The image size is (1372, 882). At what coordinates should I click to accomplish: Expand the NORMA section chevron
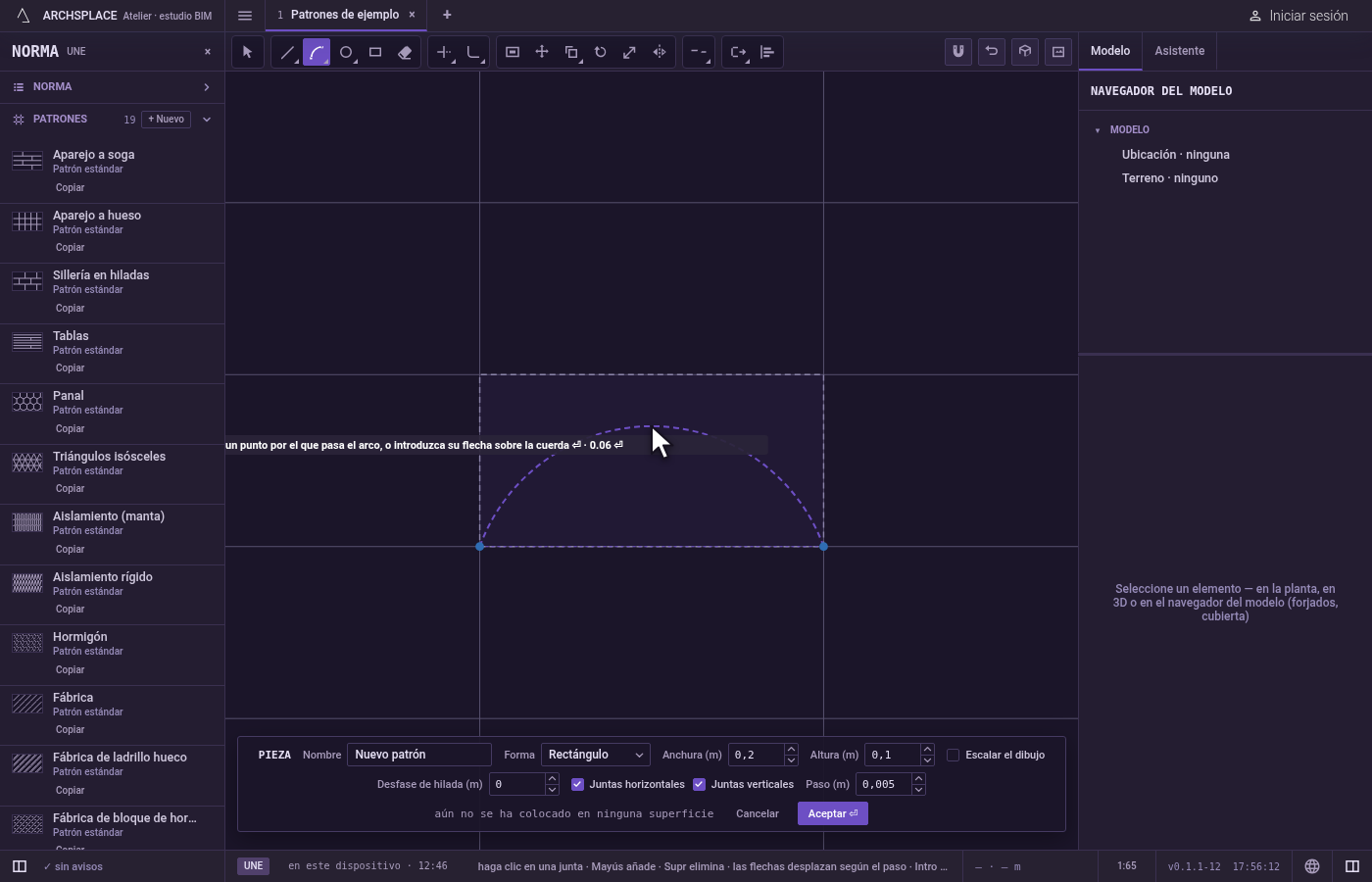coord(207,87)
